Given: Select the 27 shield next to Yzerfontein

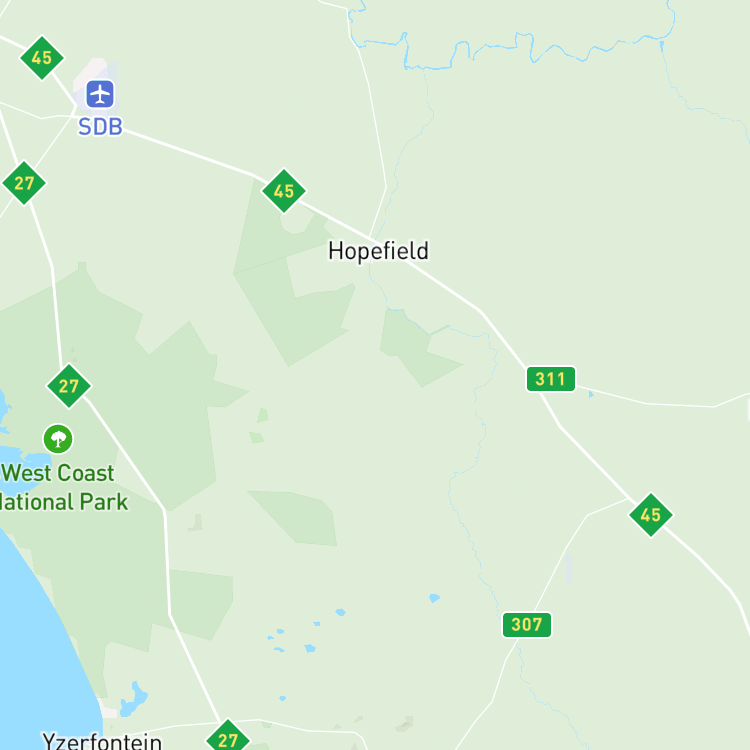Looking at the screenshot, I should point(228,739).
